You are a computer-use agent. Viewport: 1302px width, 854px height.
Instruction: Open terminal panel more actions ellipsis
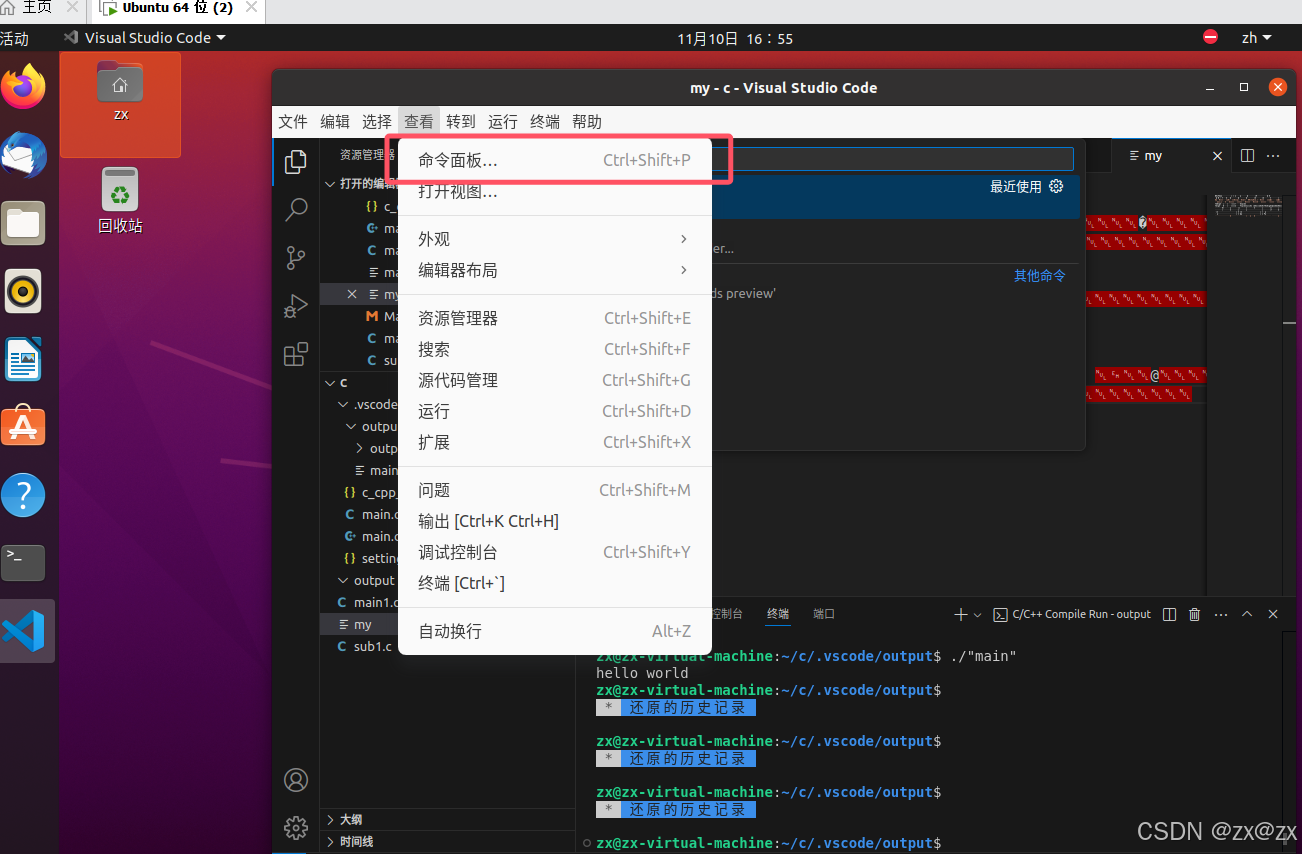(x=1221, y=614)
